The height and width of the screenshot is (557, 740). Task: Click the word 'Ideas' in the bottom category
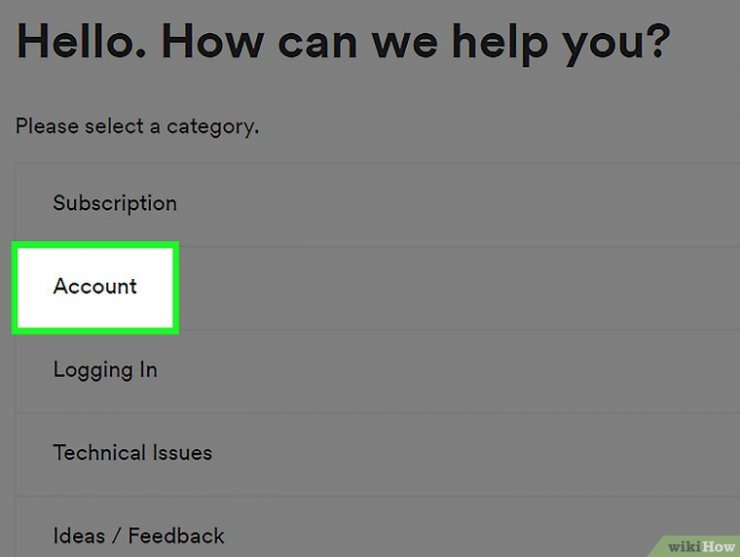coord(79,536)
